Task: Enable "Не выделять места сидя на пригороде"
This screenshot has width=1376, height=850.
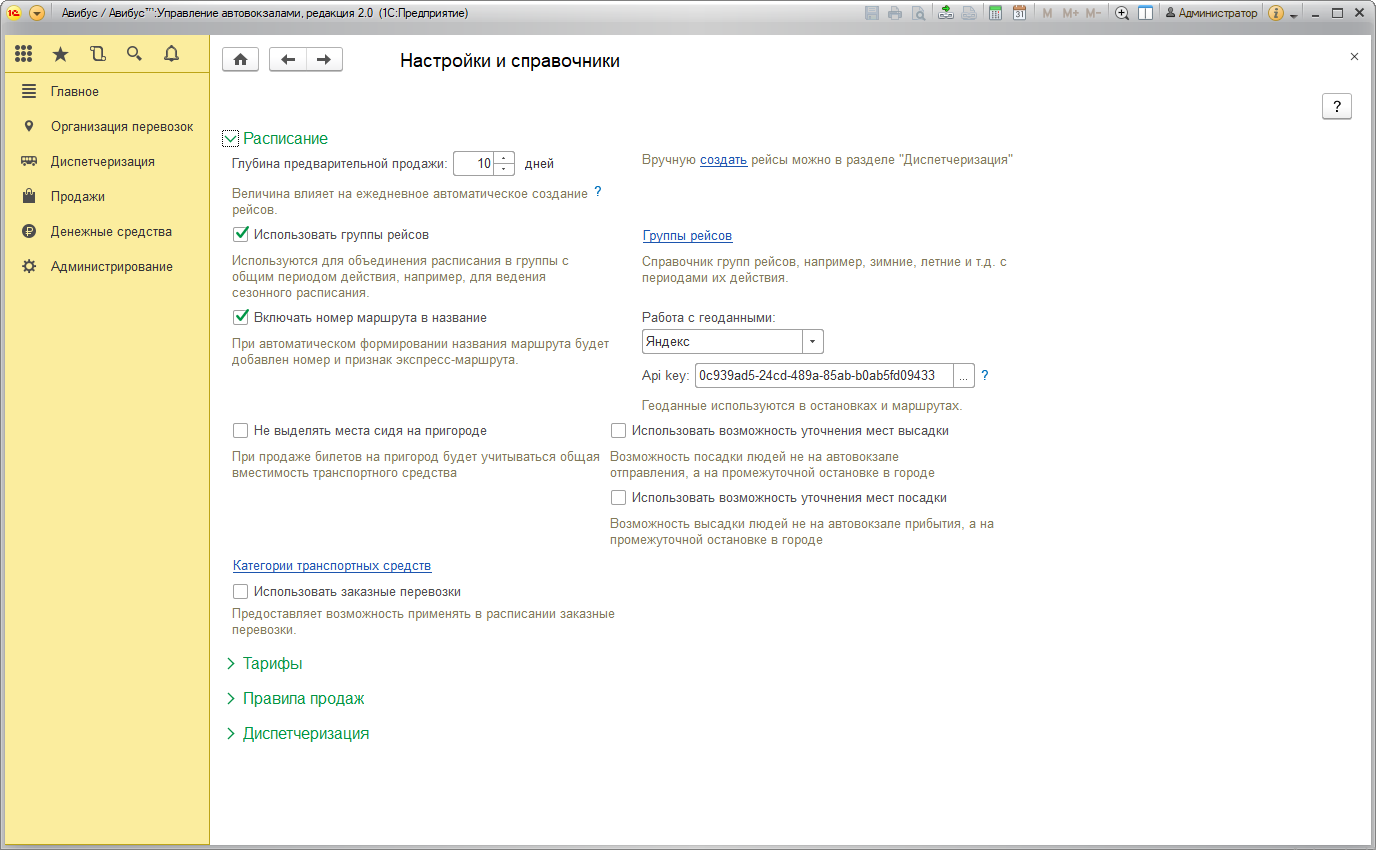Action: pos(241,431)
